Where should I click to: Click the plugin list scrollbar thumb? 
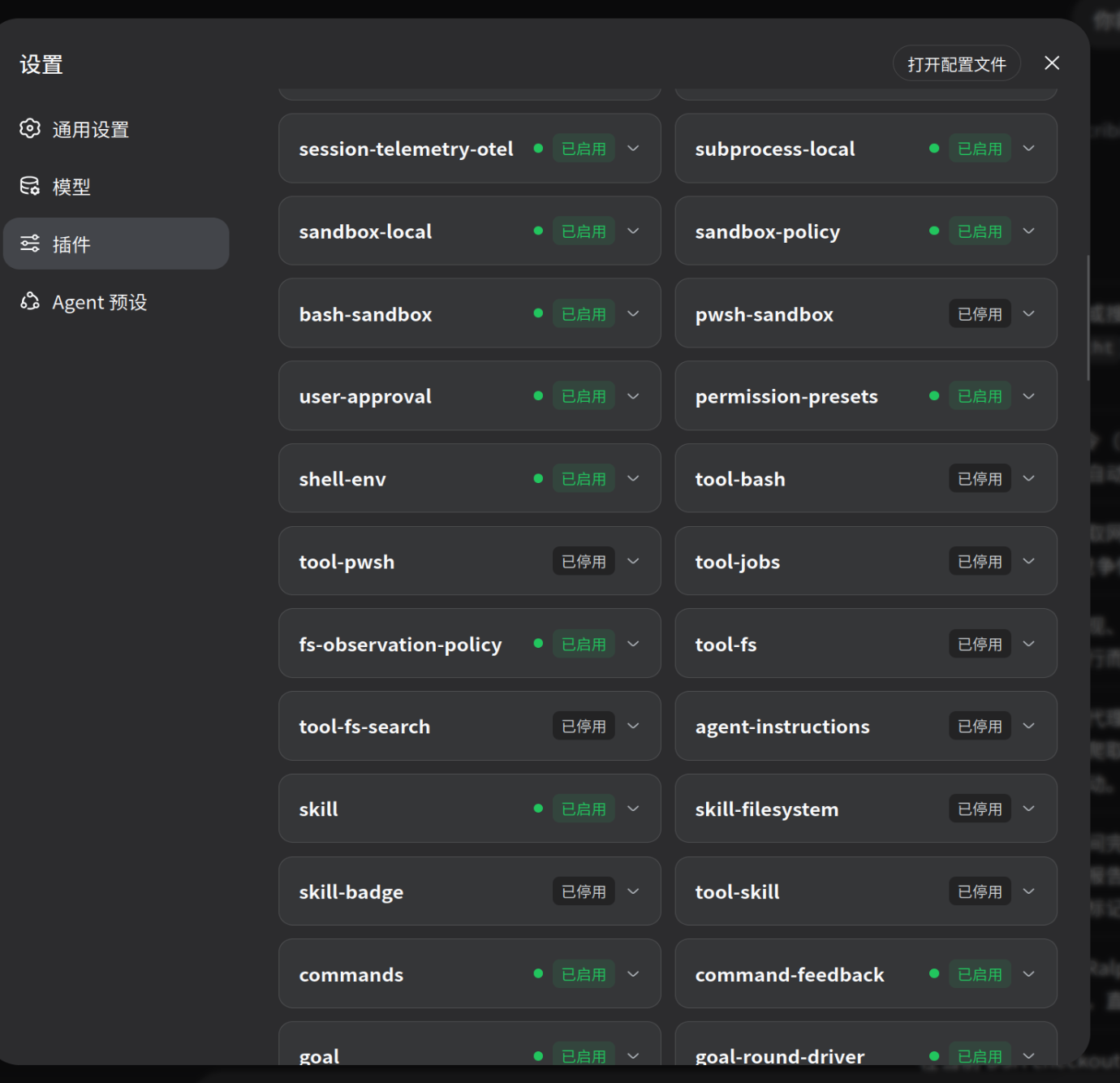pyautogui.click(x=1088, y=318)
